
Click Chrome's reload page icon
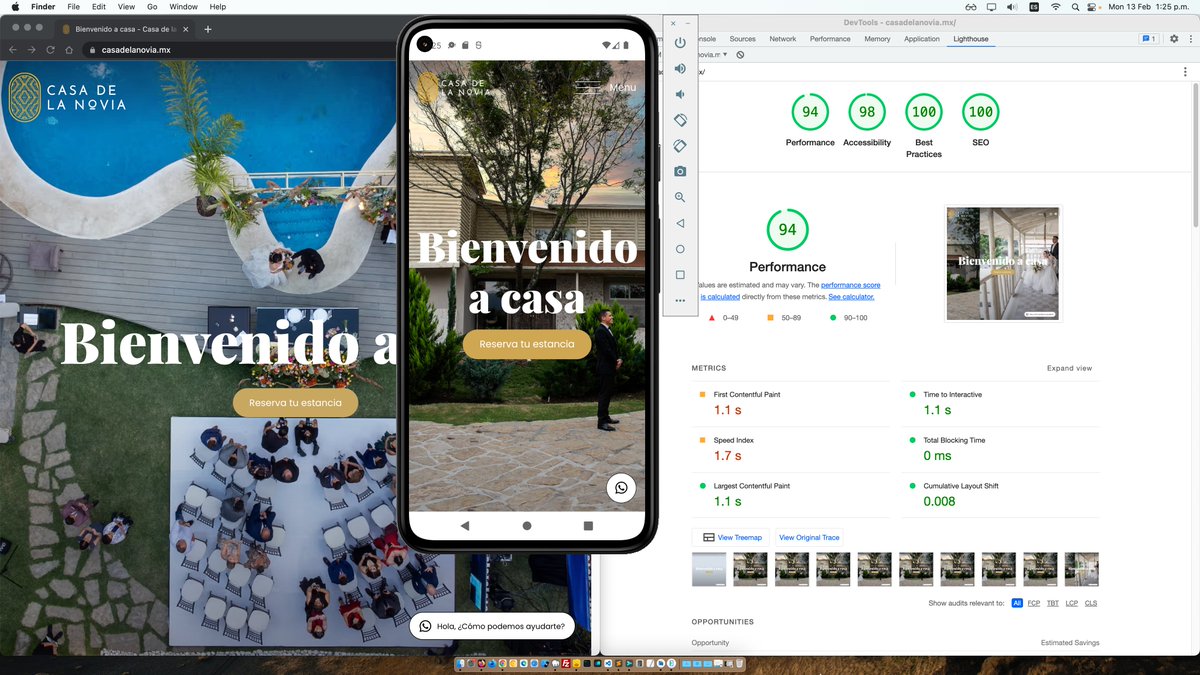pyautogui.click(x=50, y=50)
